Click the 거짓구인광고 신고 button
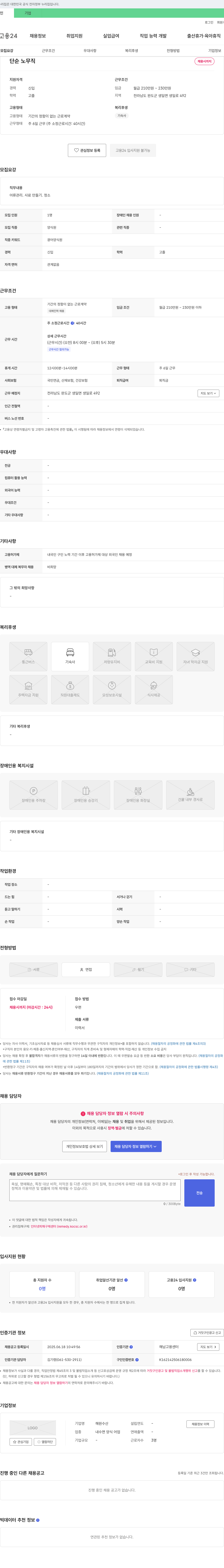 [207, 1333]
